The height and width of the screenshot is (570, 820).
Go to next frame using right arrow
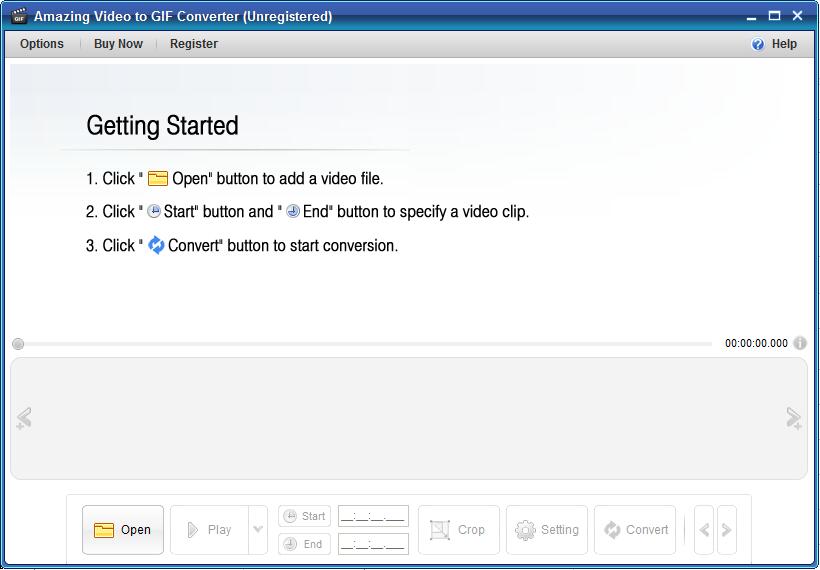coord(727,530)
